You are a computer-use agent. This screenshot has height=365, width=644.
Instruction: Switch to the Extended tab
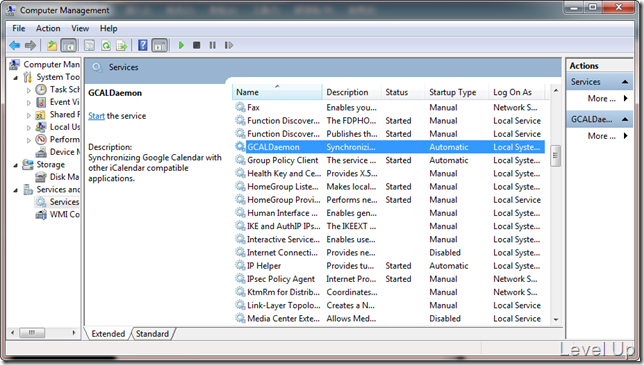tap(108, 334)
